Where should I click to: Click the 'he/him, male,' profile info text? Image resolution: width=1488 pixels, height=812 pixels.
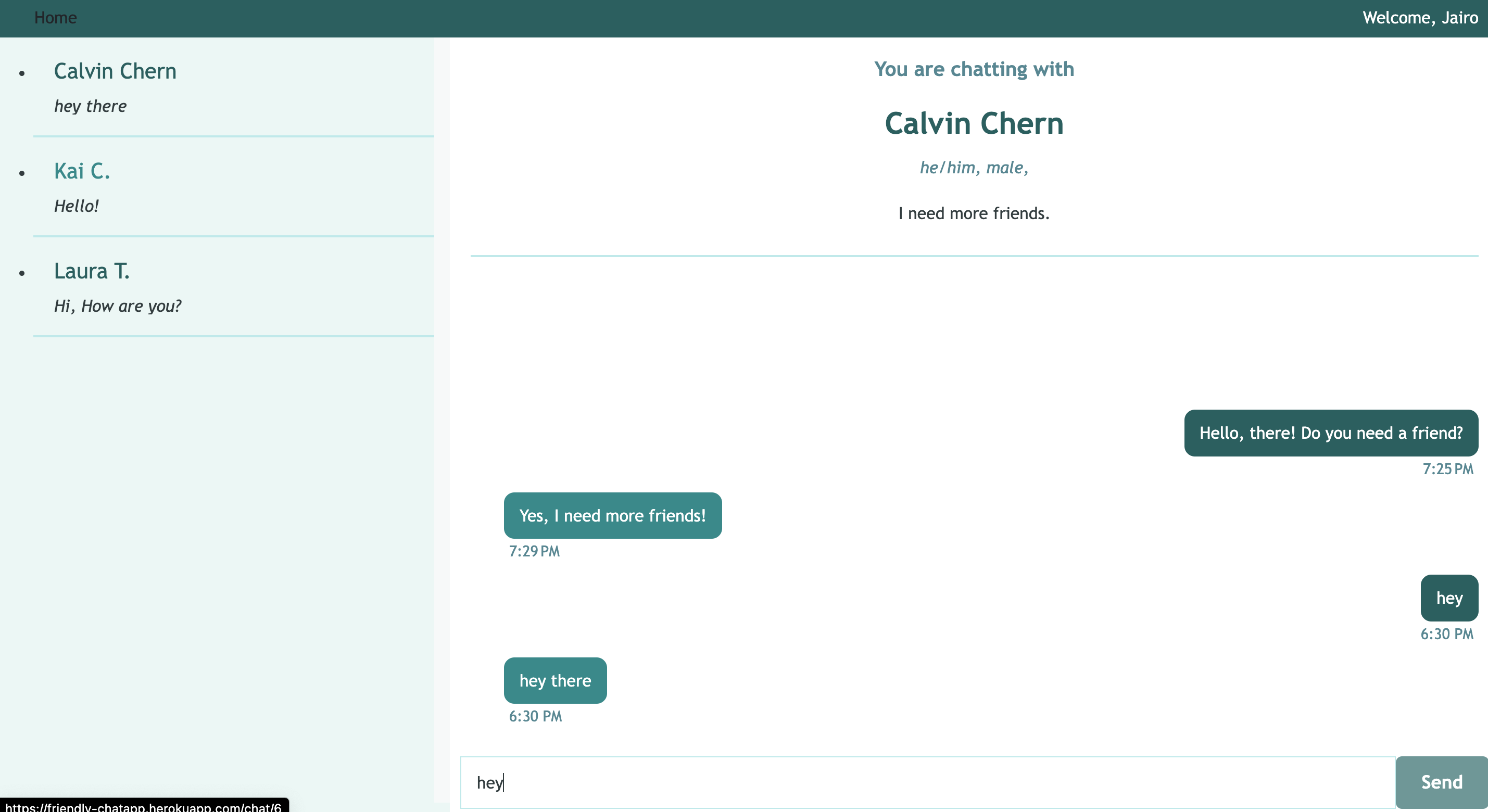tap(974, 168)
